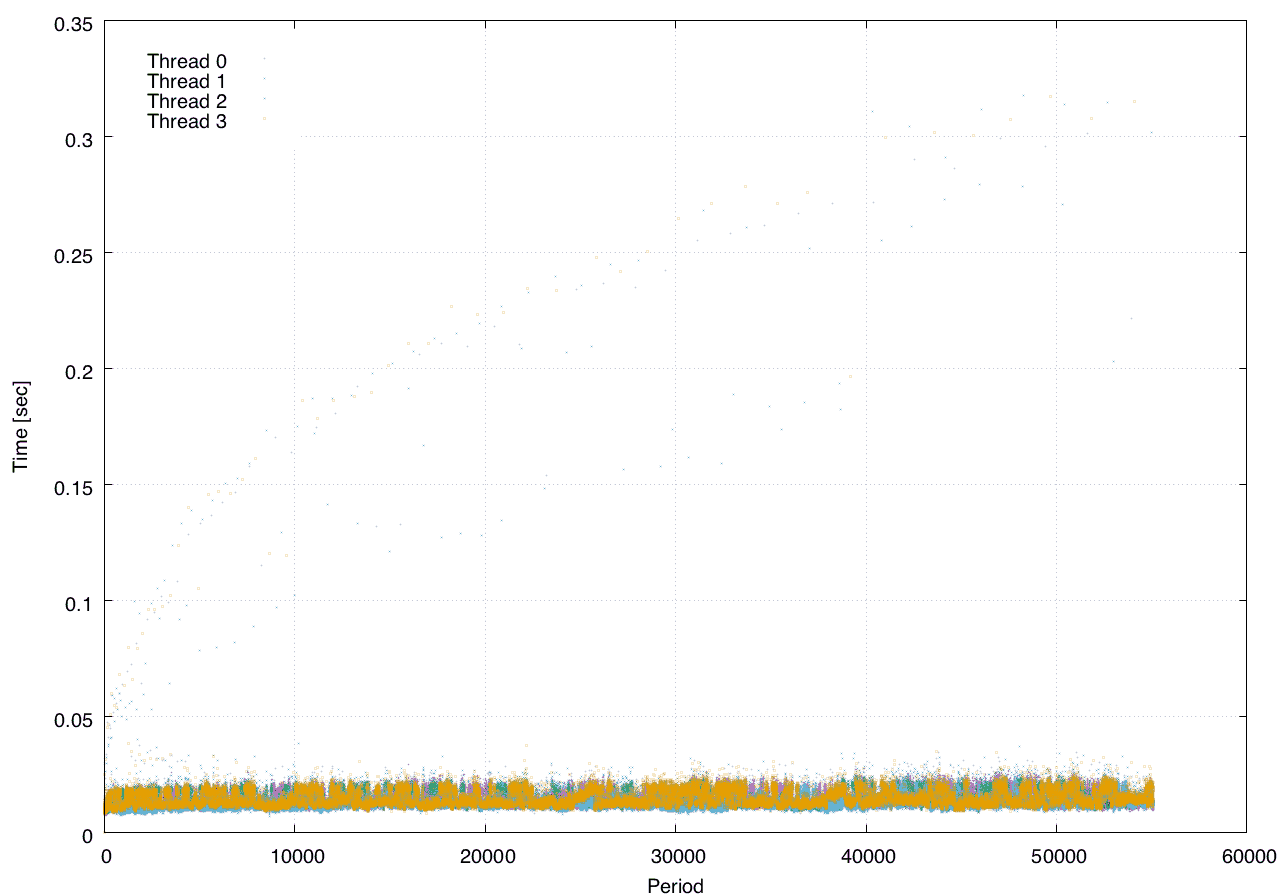Click the 40000 x-axis tick label
1280x896 pixels.
(x=866, y=856)
